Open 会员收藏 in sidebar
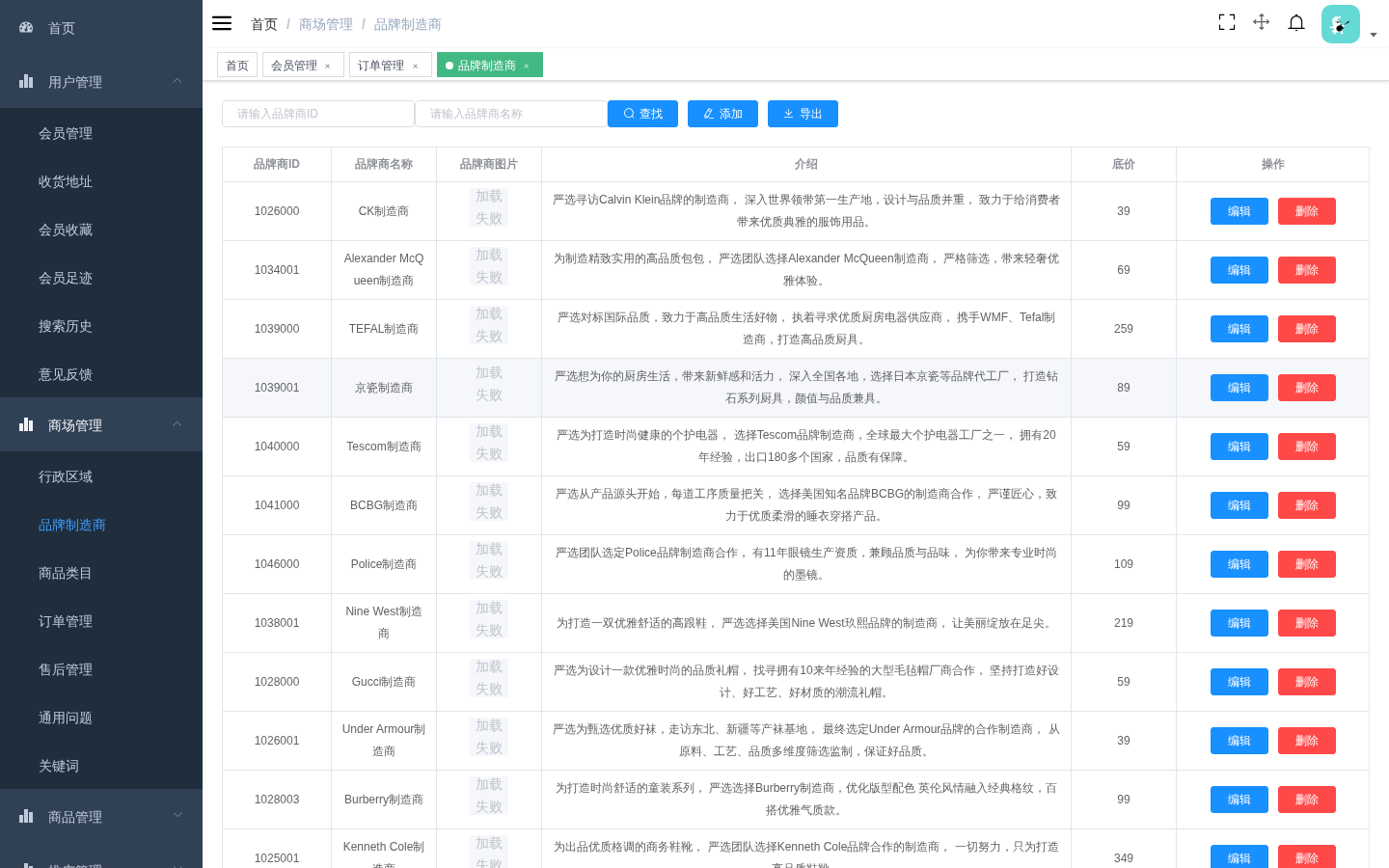 (x=101, y=230)
